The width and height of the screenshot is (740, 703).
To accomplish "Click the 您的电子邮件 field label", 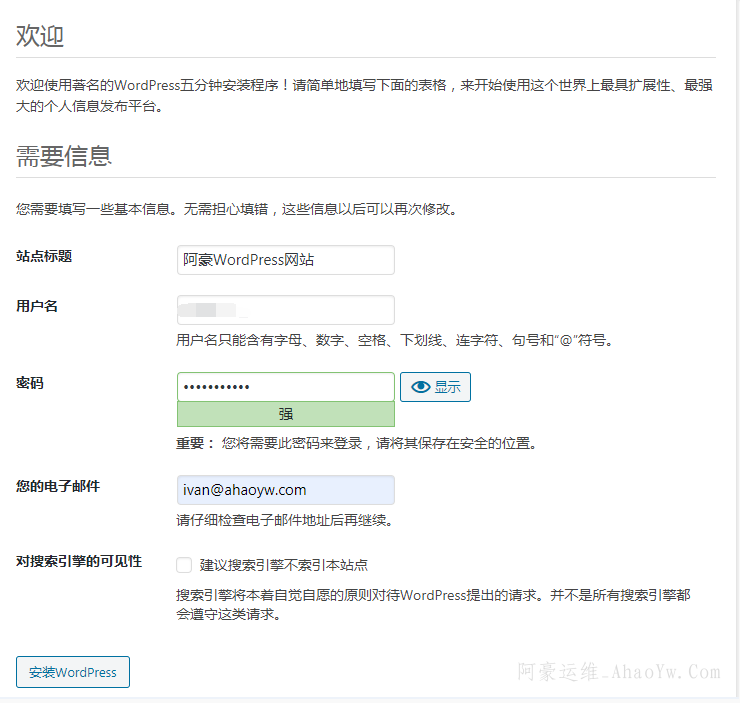I will point(58,486).
